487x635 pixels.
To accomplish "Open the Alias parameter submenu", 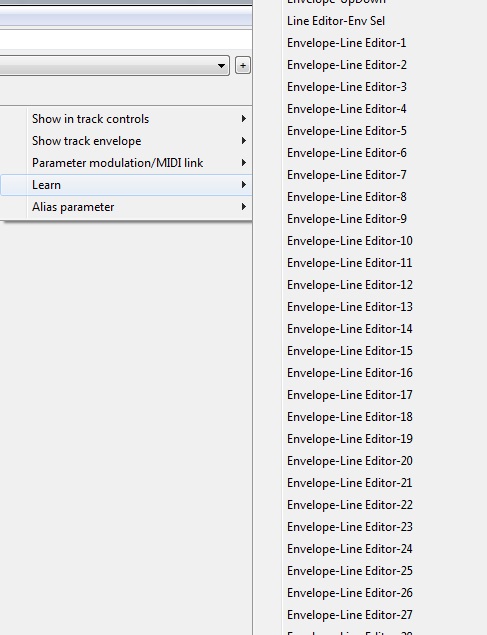I will coord(126,207).
